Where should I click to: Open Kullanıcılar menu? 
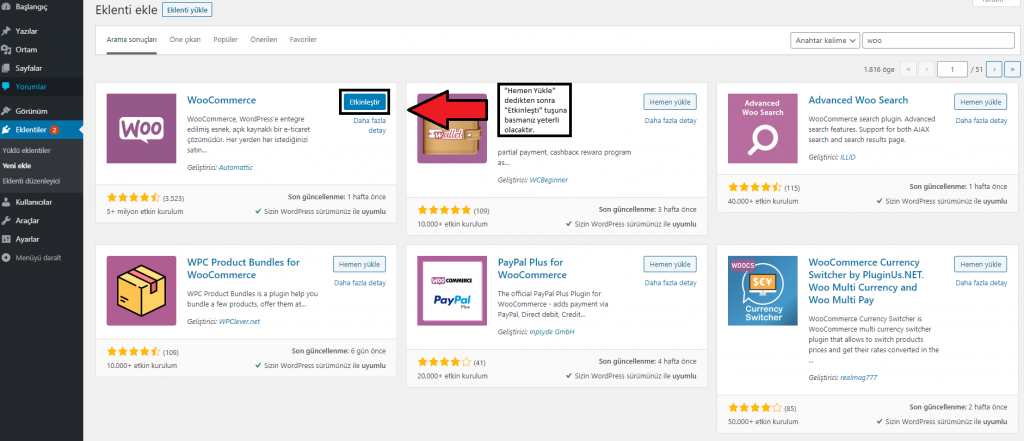[33, 202]
